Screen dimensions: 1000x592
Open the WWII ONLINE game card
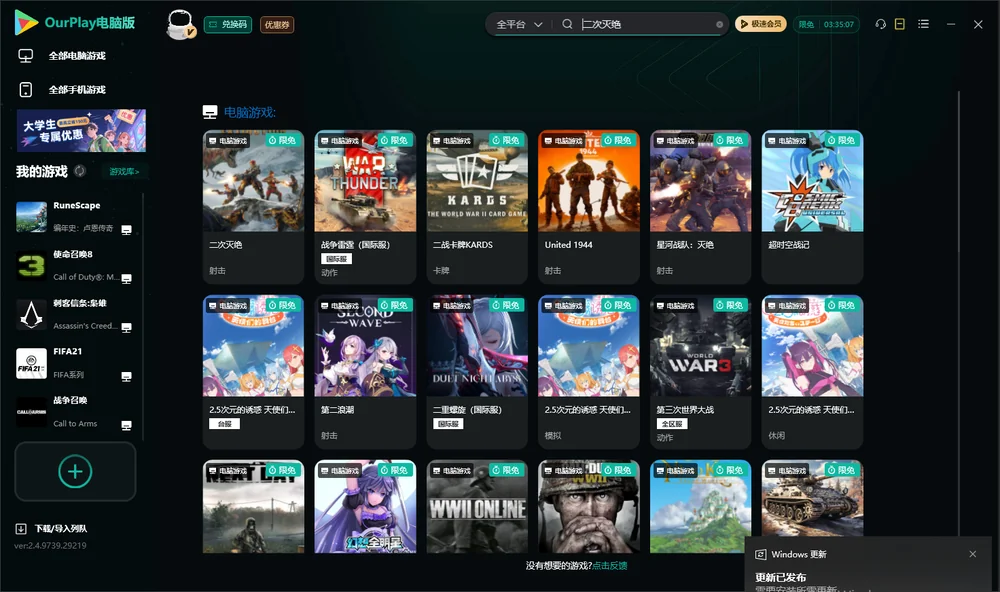477,507
